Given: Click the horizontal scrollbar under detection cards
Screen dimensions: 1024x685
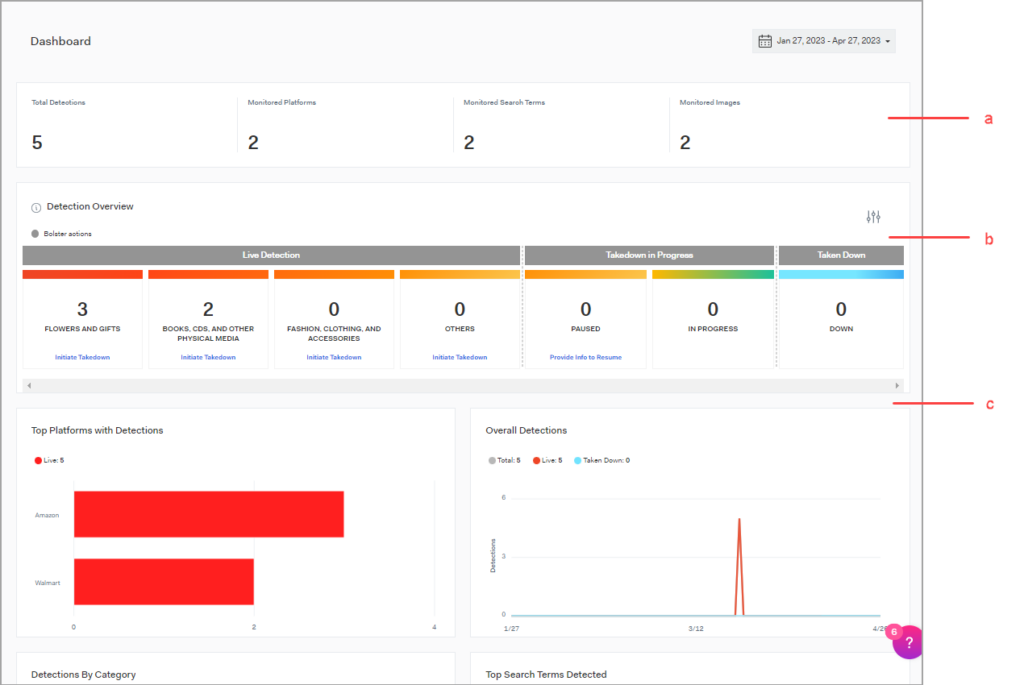Looking at the screenshot, I should 462,385.
